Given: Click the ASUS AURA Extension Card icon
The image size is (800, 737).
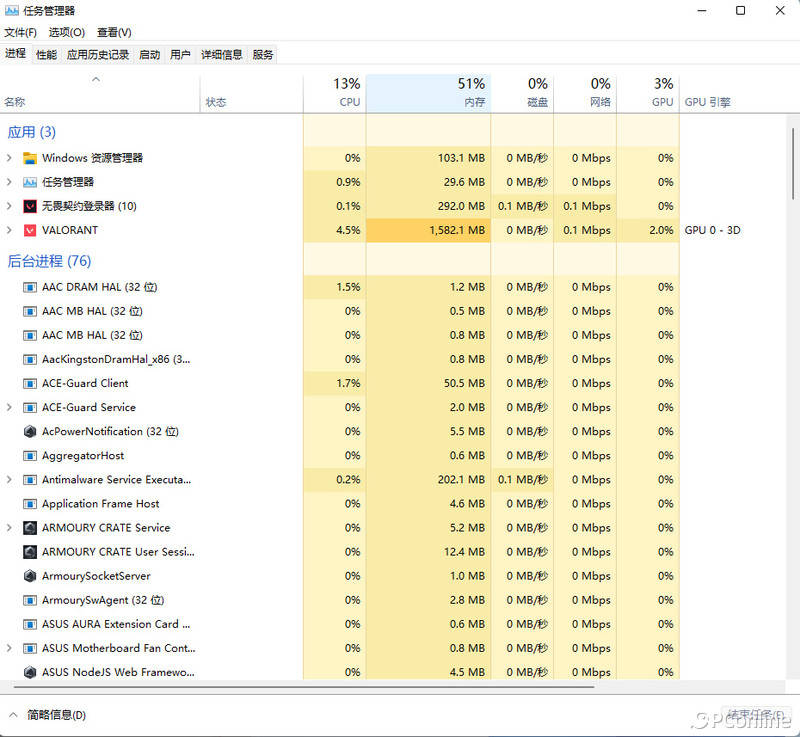Looking at the screenshot, I should 30,624.
